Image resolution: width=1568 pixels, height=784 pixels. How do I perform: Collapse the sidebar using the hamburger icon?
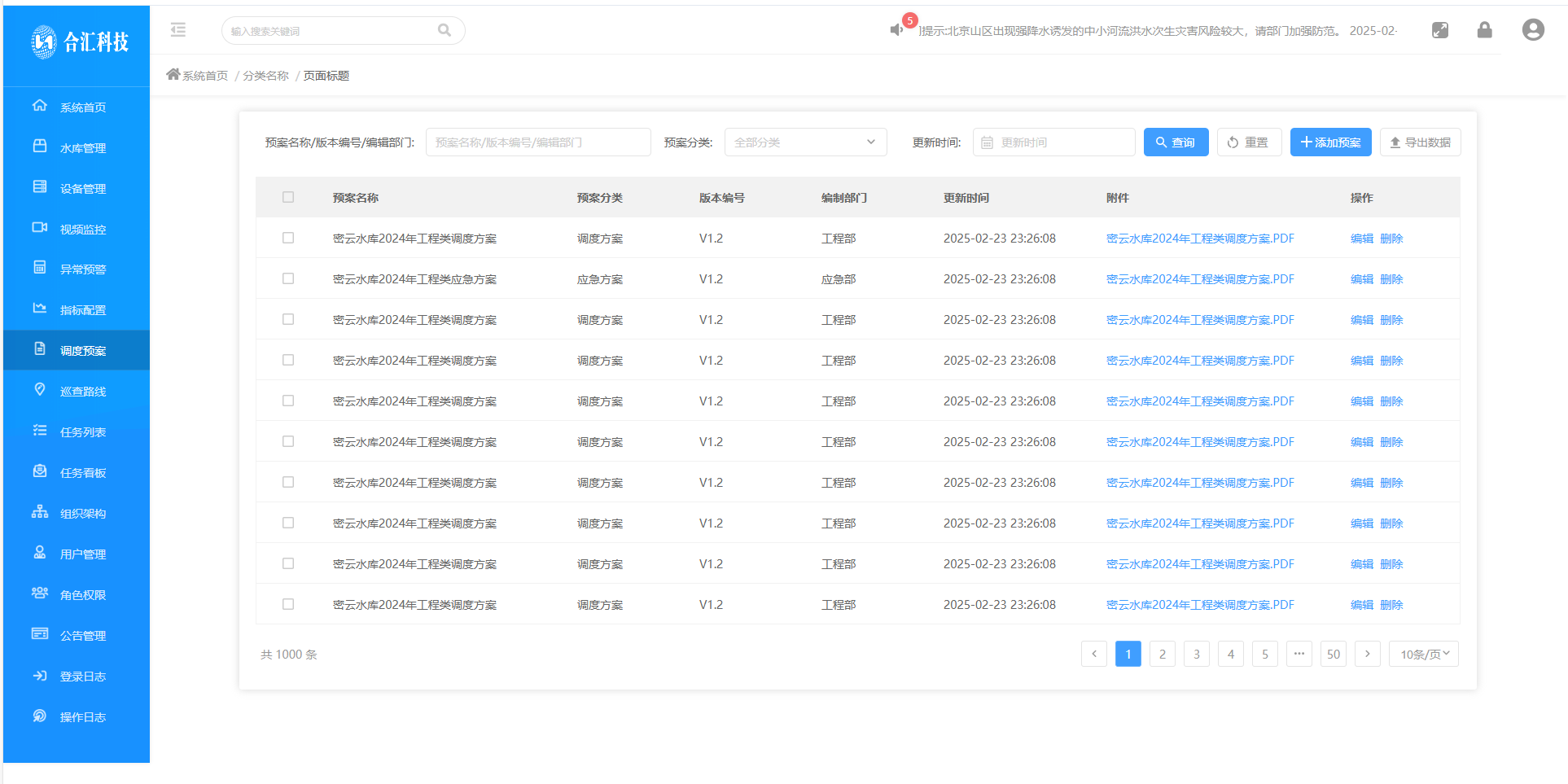click(x=178, y=30)
